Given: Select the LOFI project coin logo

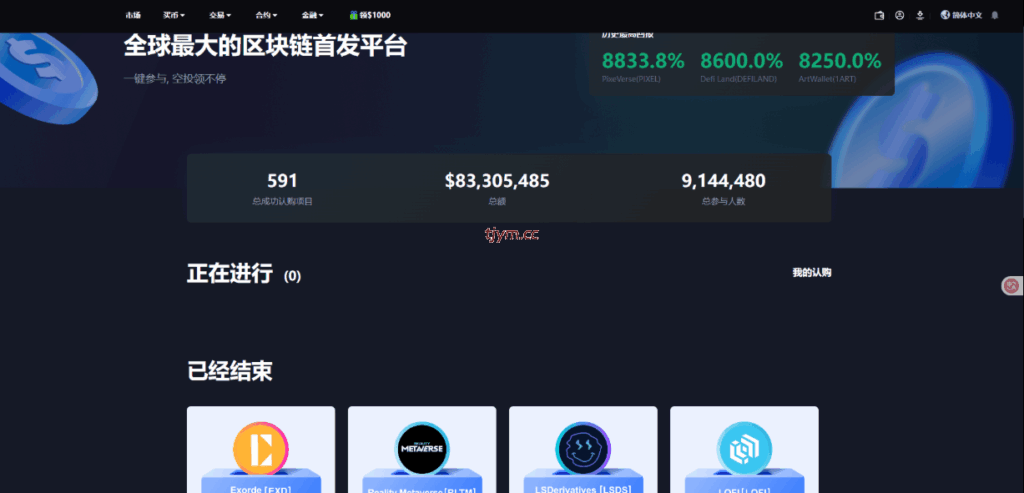Looking at the screenshot, I should [743, 448].
